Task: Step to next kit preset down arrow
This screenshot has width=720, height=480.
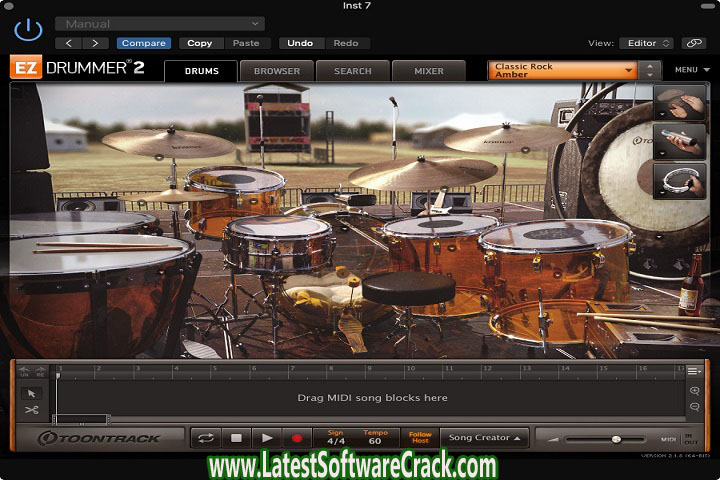Action: 650,75
